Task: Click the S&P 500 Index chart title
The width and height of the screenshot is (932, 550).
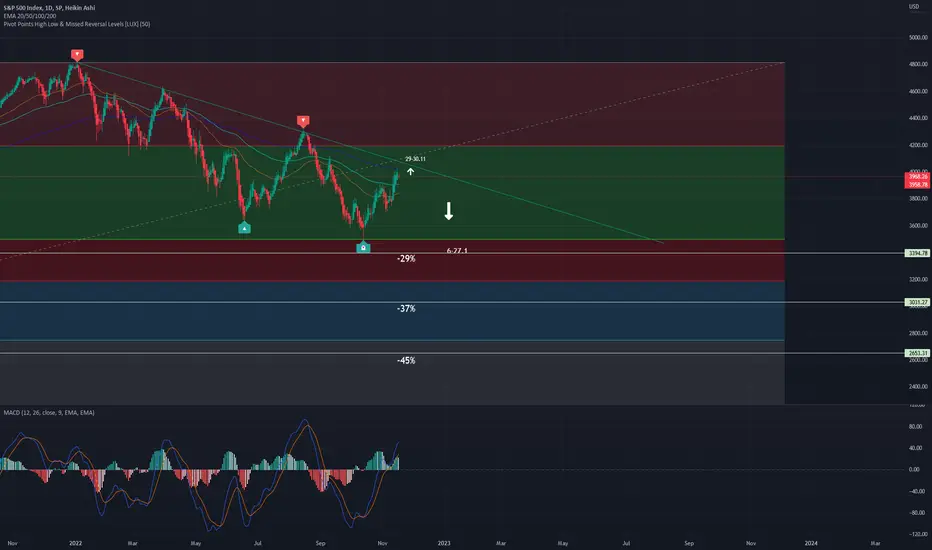Action: pos(49,8)
